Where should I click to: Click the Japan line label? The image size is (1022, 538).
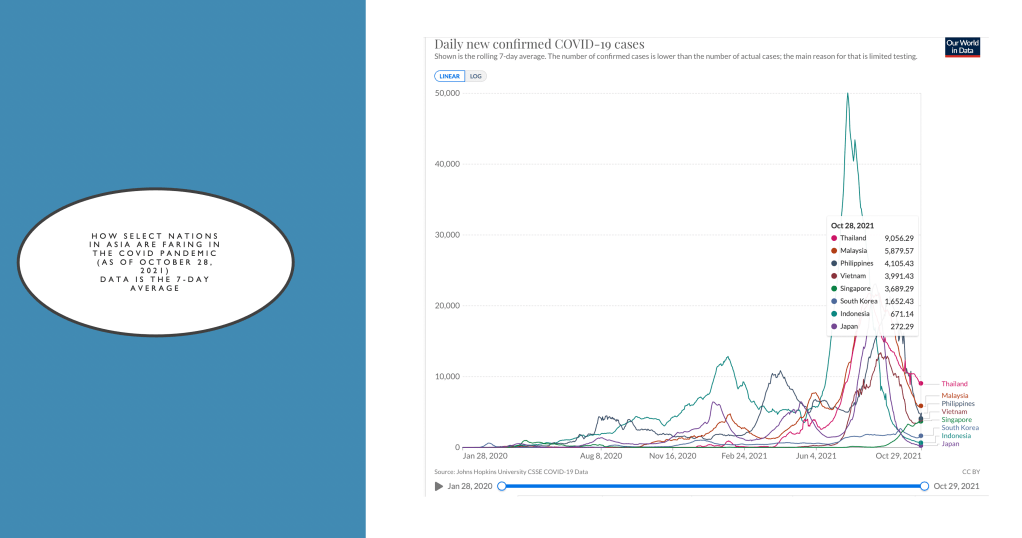tap(950, 444)
